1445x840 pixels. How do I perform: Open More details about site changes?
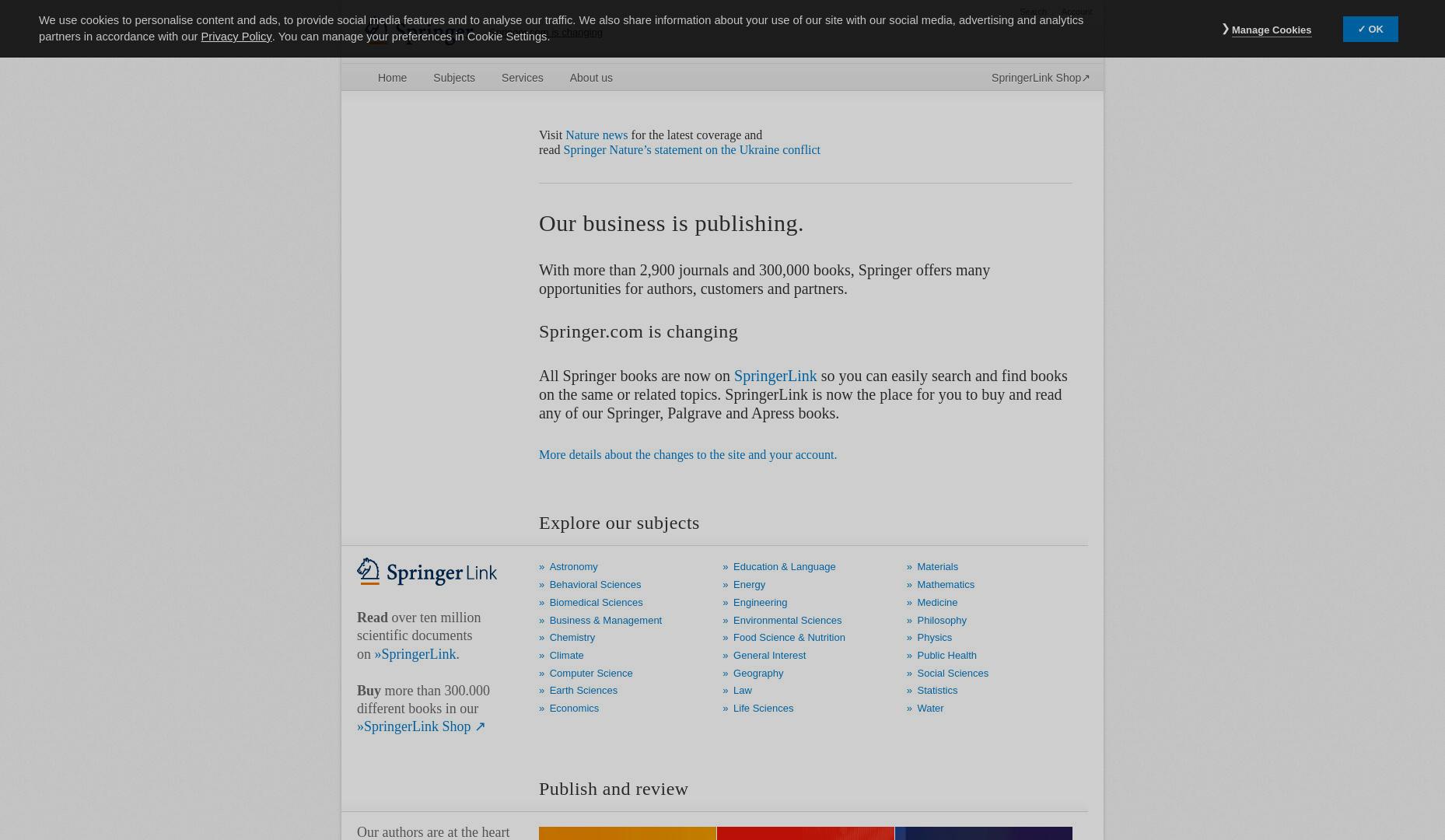(x=688, y=454)
